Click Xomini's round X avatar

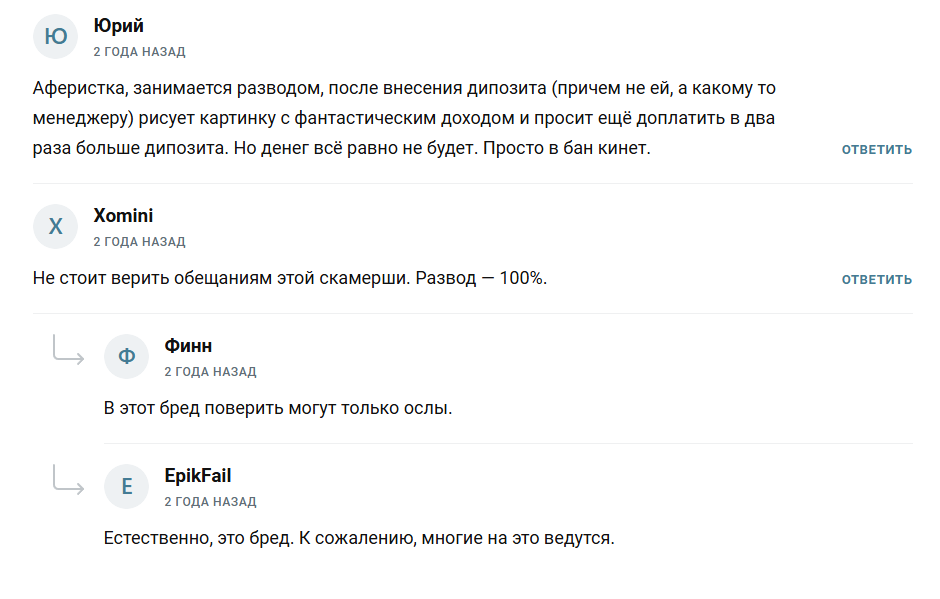pos(56,227)
